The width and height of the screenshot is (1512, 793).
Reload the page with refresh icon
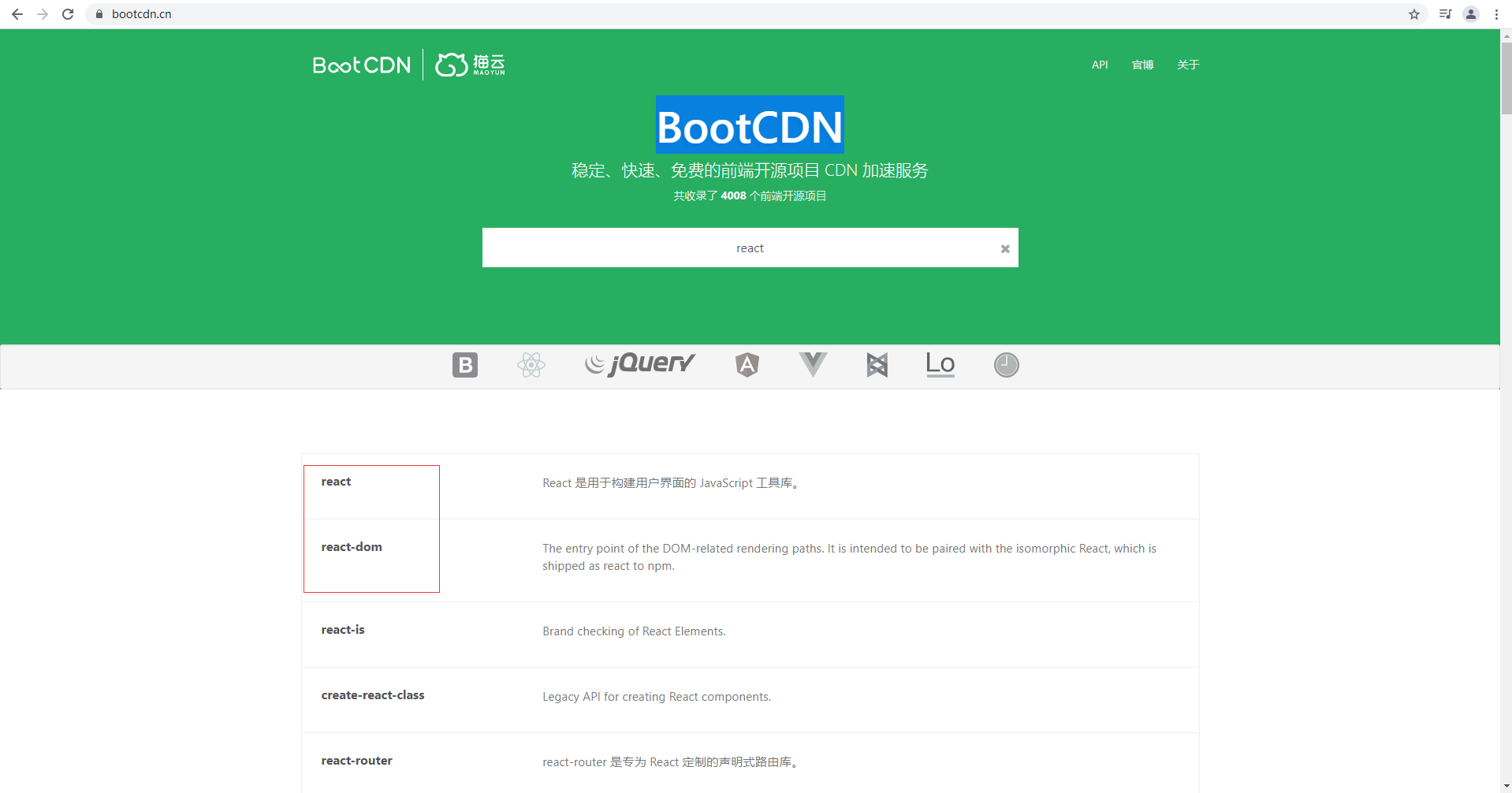(x=68, y=14)
